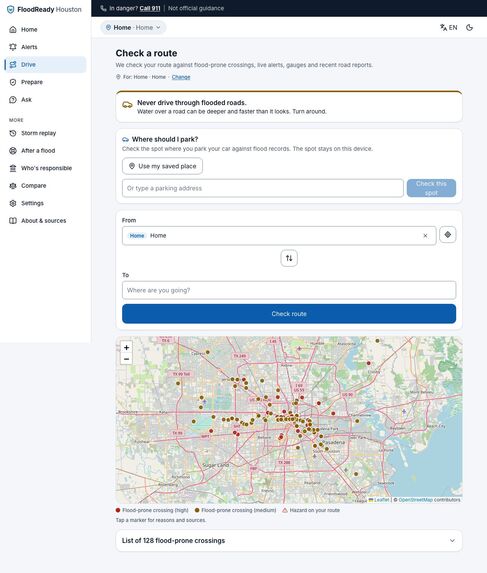The image size is (487, 573).
Task: Focus the Where are you going input
Action: 289,291
